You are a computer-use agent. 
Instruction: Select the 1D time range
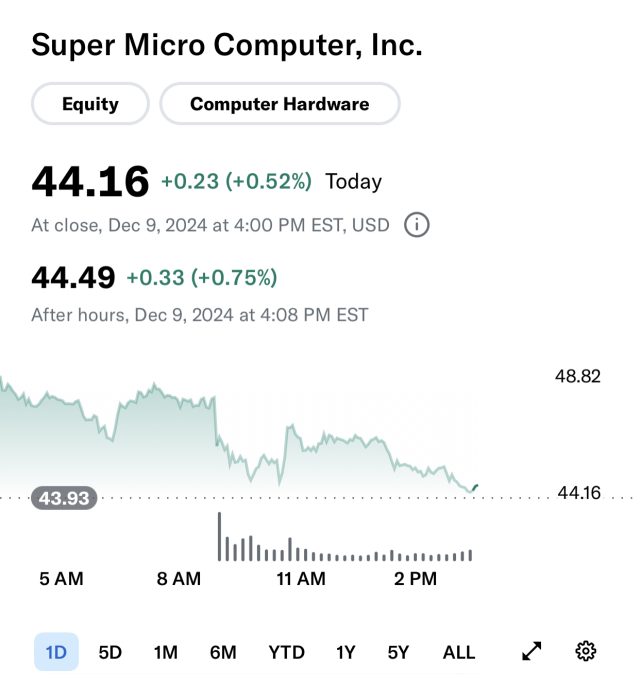tap(56, 652)
